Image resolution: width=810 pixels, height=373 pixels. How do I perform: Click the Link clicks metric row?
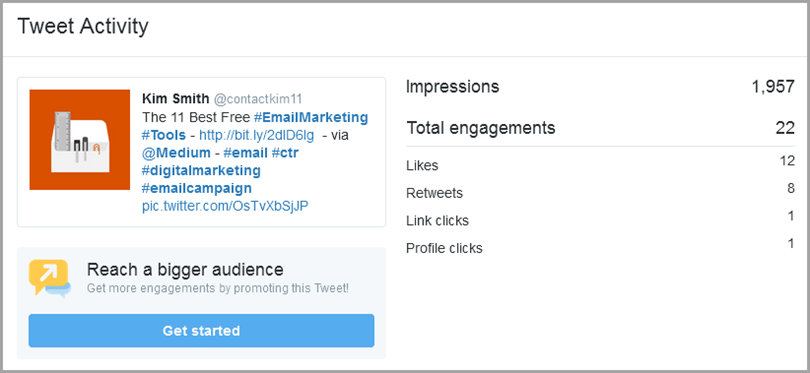pyautogui.click(x=600, y=220)
